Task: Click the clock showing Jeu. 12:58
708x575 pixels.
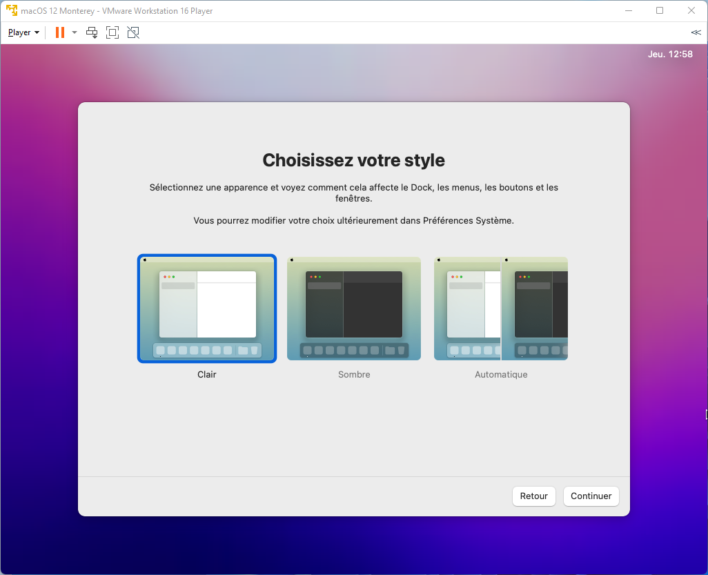Action: click(670, 54)
